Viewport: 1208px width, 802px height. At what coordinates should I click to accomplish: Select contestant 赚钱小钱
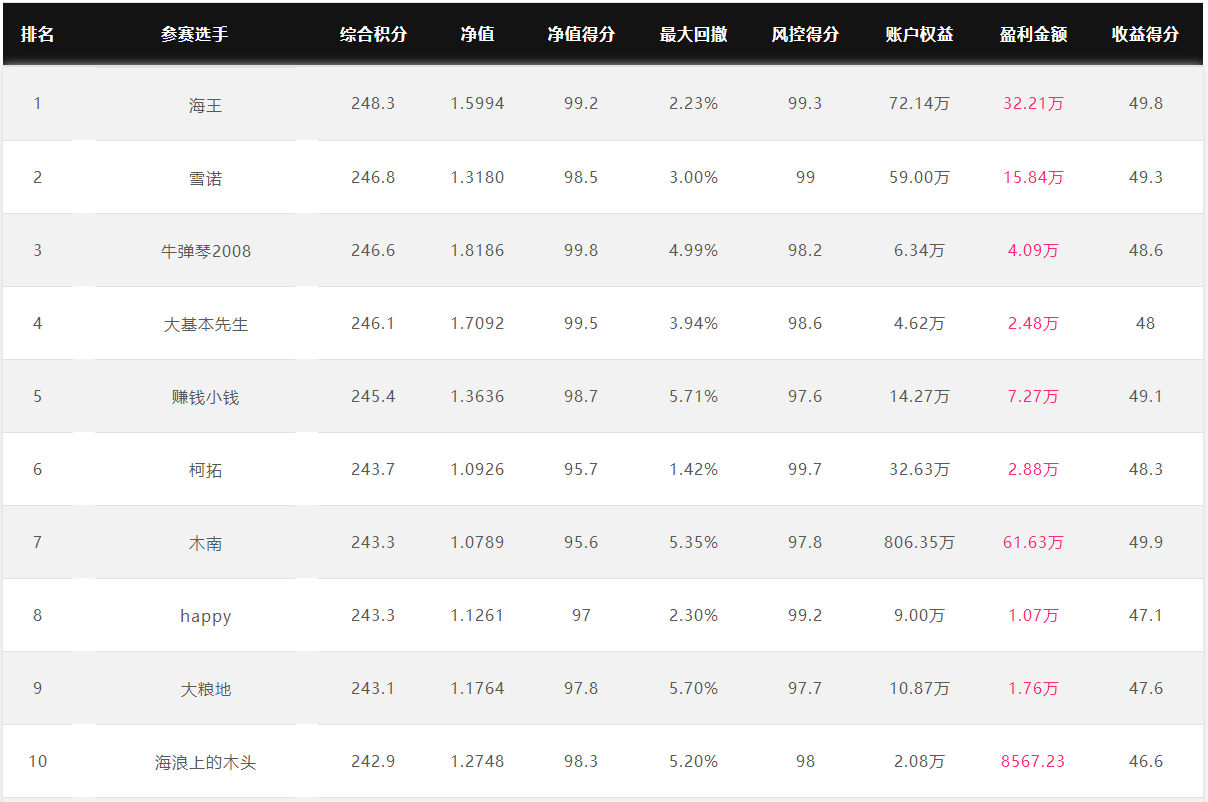[x=205, y=397]
